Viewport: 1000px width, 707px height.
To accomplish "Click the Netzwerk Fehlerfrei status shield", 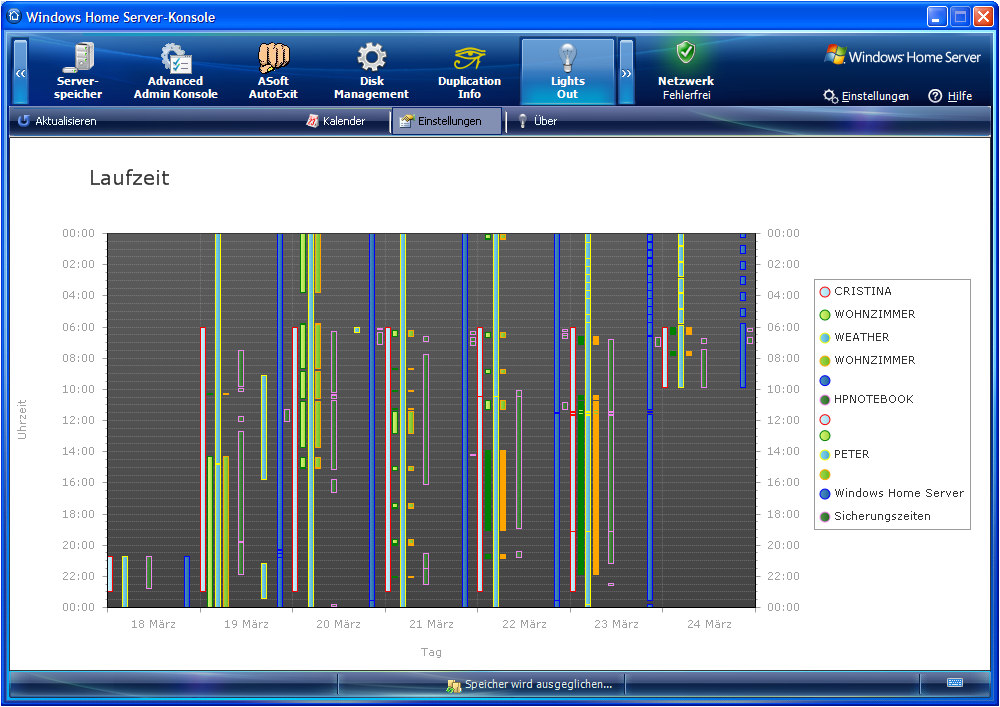I will 686,52.
